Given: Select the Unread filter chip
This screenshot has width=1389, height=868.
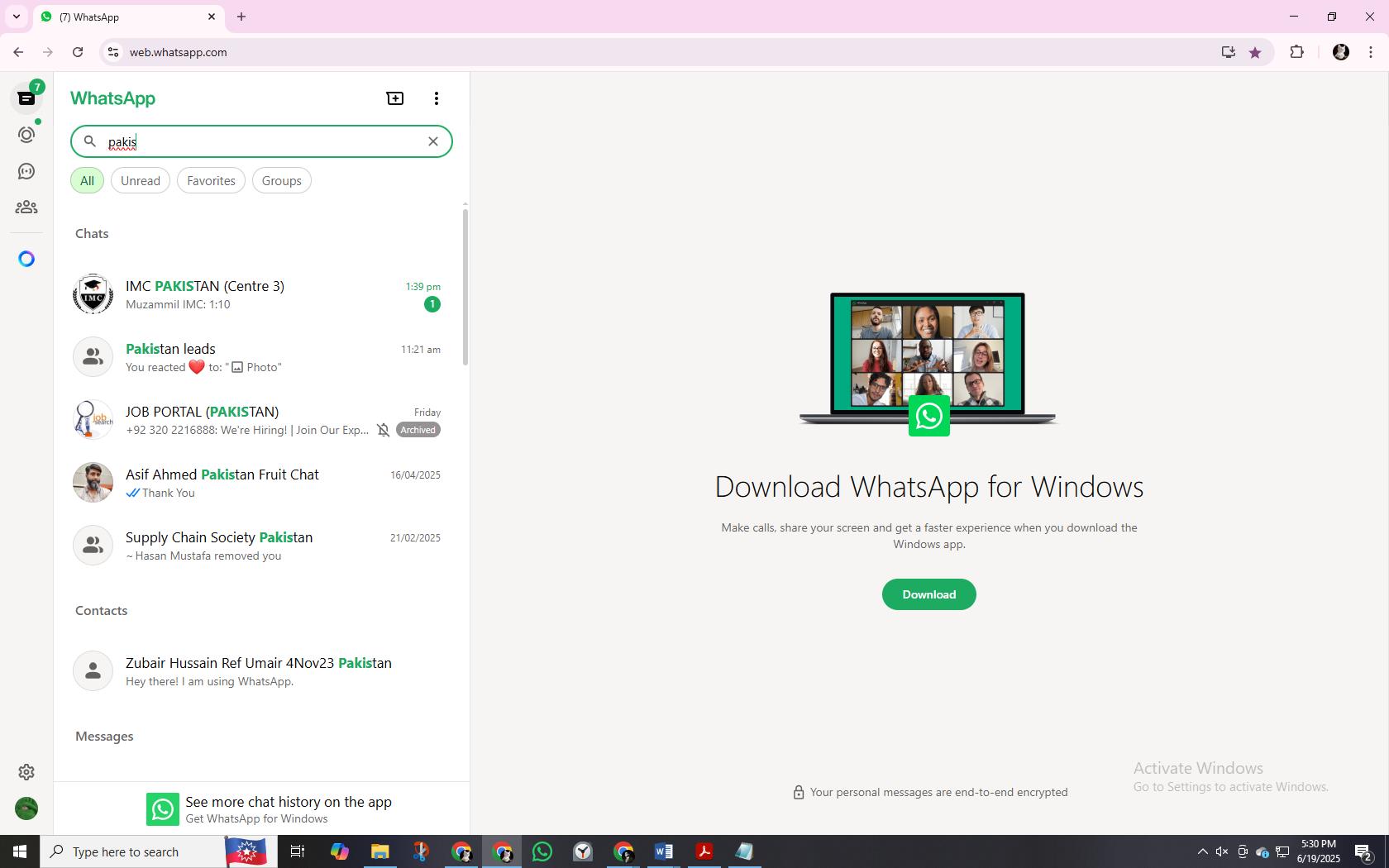Looking at the screenshot, I should coord(141,181).
